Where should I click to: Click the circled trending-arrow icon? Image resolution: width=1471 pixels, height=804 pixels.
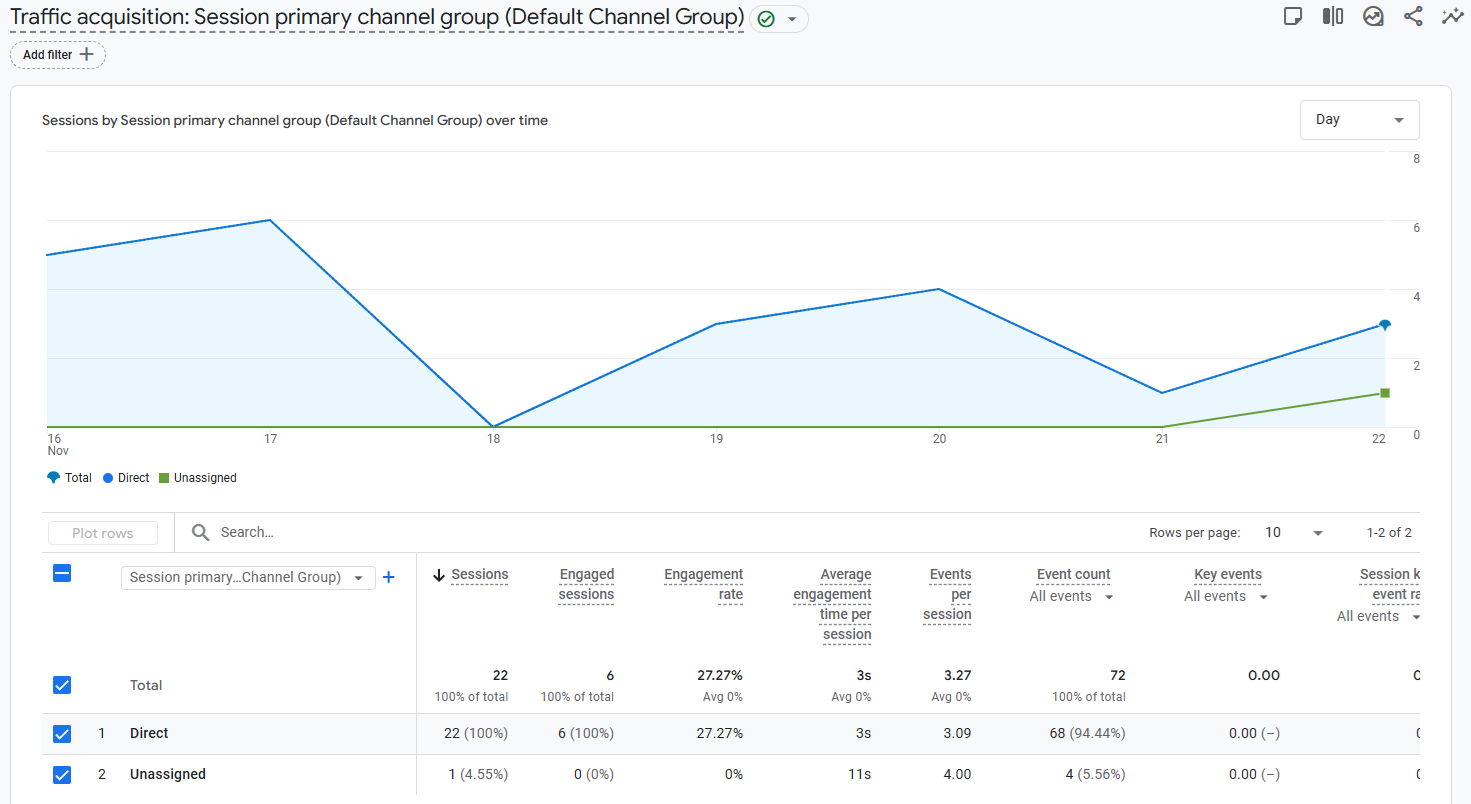pos(1373,16)
